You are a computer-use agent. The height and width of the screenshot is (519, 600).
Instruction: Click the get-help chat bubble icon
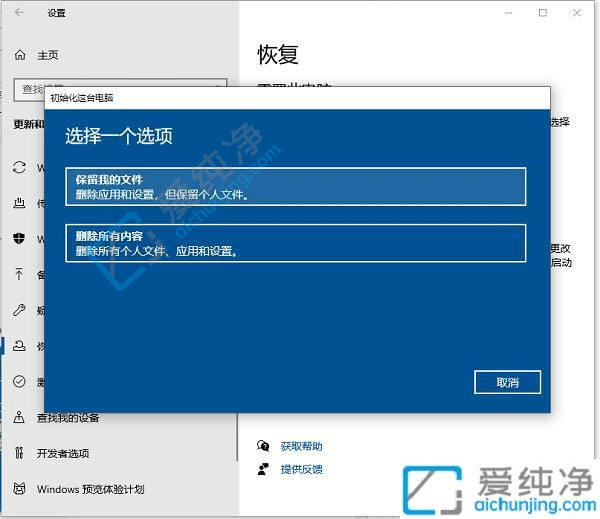263,446
